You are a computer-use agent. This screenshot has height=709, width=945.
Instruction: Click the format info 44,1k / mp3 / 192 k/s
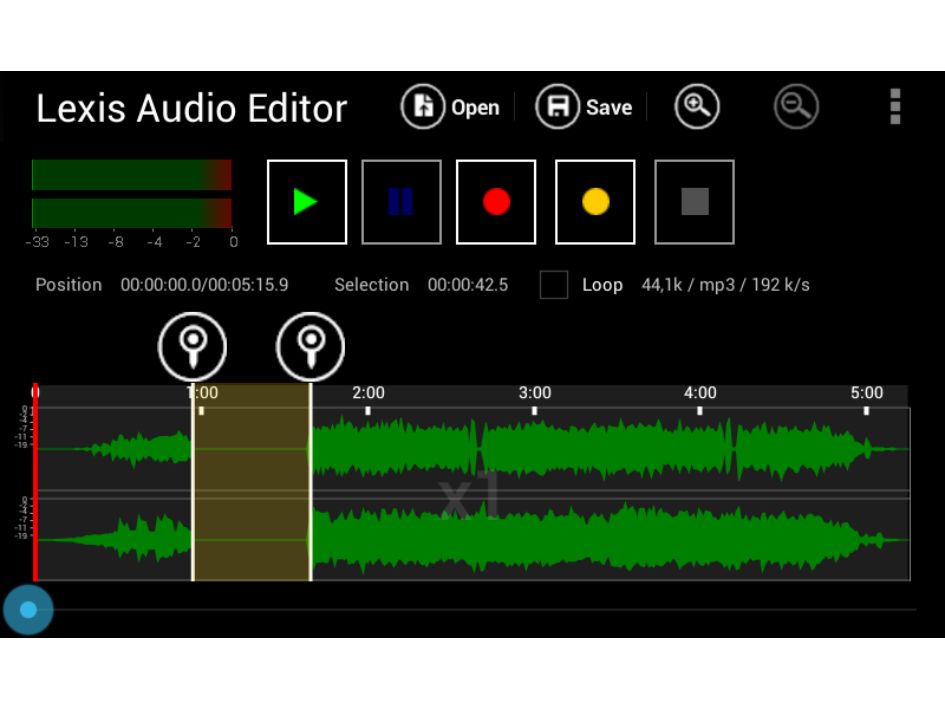click(726, 285)
